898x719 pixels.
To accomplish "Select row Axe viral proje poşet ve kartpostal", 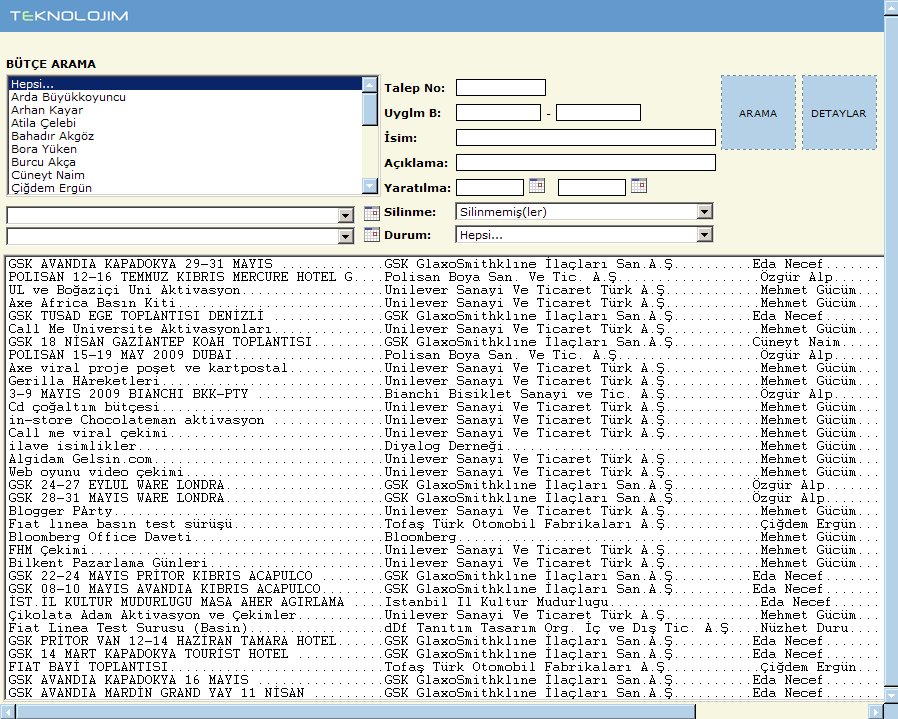I will coord(444,368).
